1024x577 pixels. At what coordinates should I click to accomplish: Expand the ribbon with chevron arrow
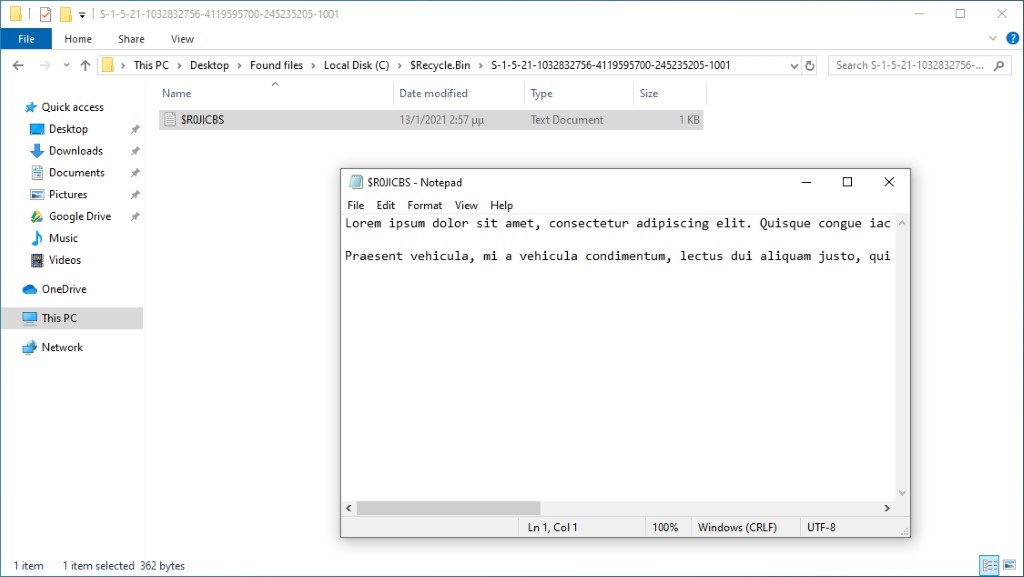993,39
